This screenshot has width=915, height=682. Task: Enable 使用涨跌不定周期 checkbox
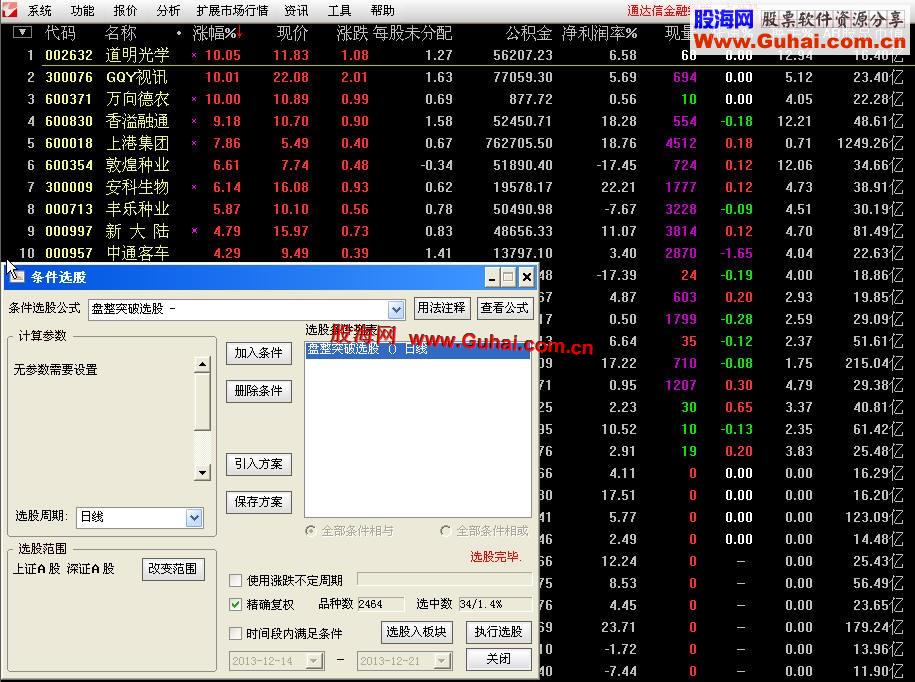pyautogui.click(x=235, y=580)
